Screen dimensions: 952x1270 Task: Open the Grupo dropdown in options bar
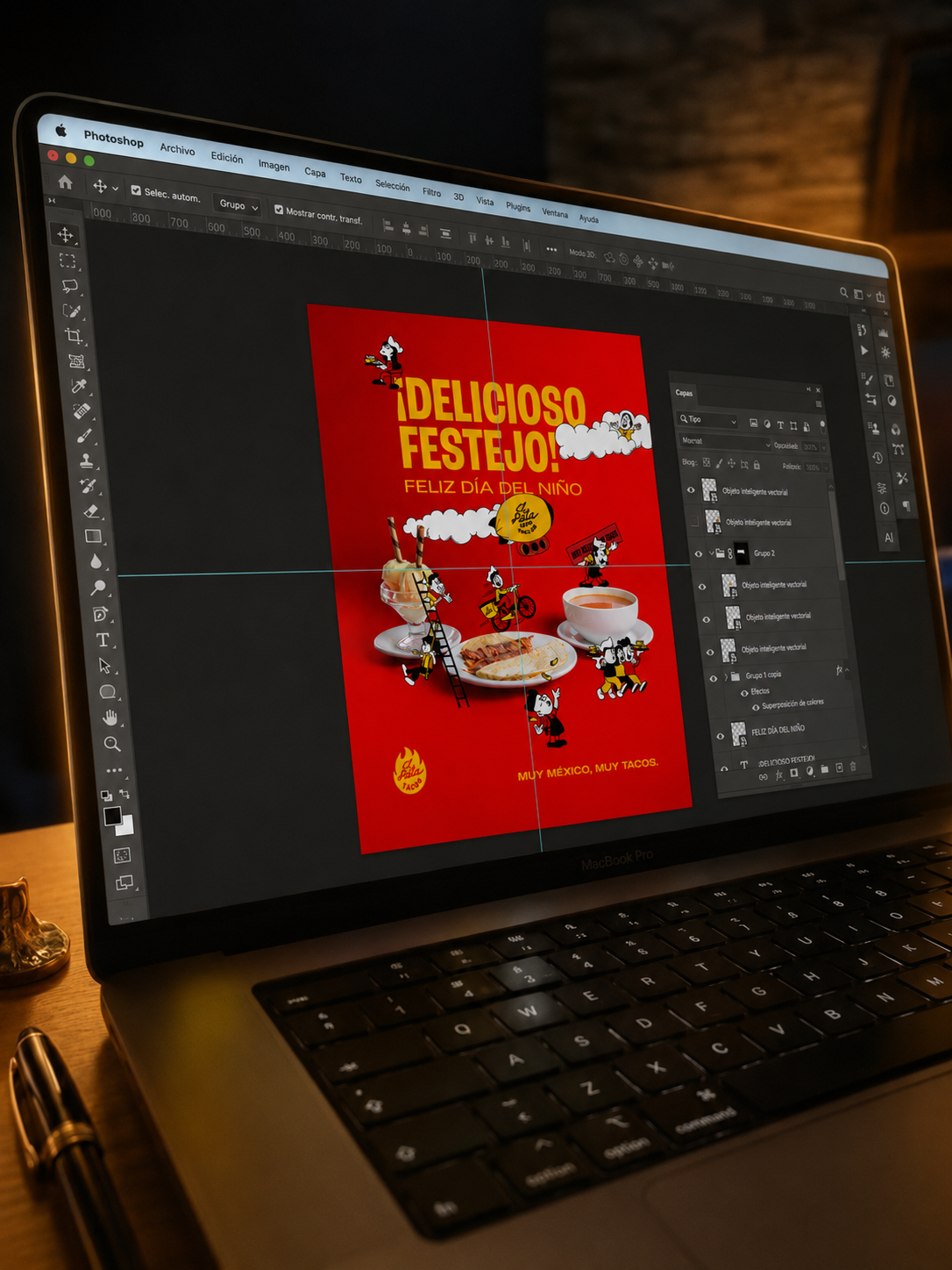(x=238, y=205)
